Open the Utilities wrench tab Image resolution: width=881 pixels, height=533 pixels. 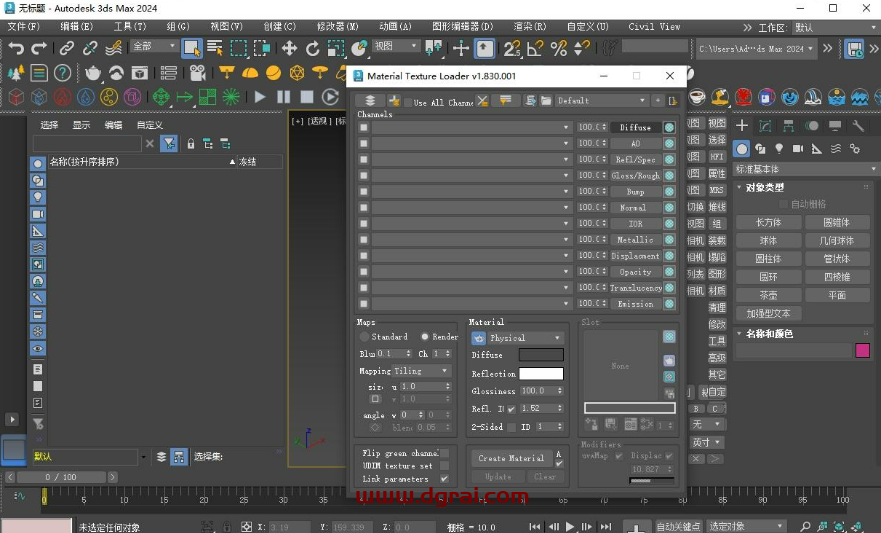(x=858, y=125)
